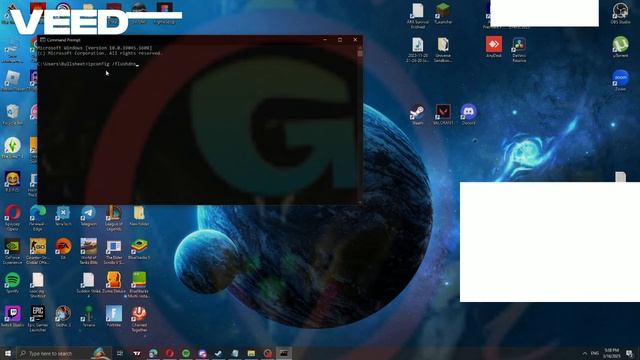Click the Steam icon in taskbar
640x360 pixels.
[x=218, y=353]
